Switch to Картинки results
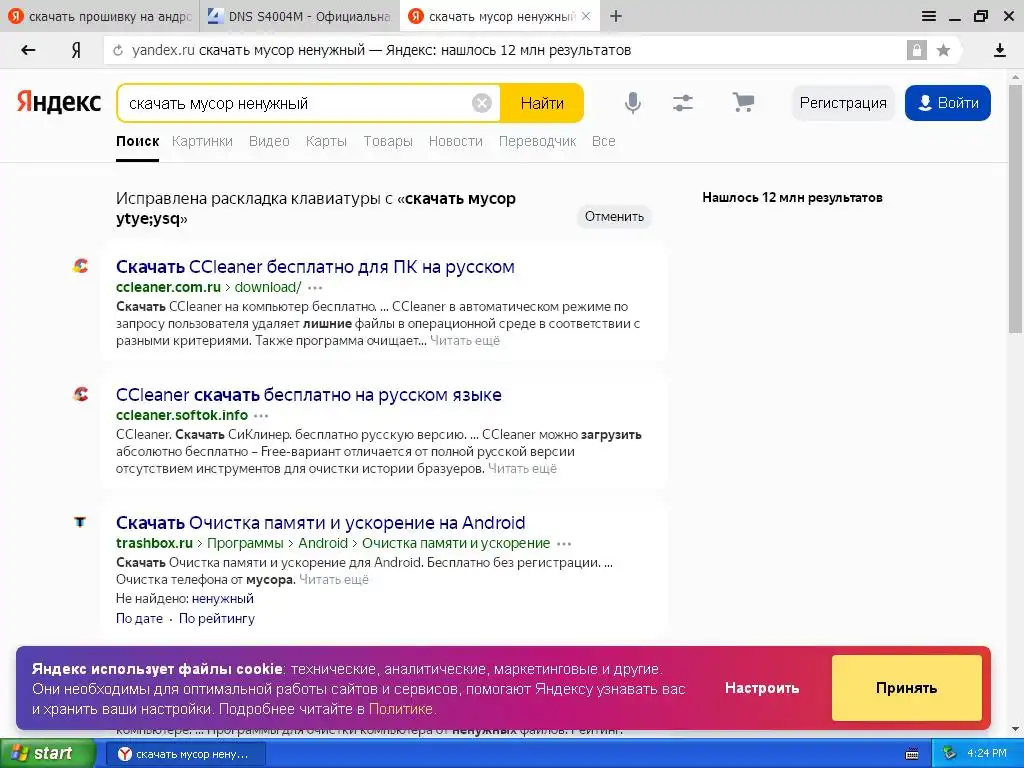Viewport: 1024px width, 768px height. point(202,141)
